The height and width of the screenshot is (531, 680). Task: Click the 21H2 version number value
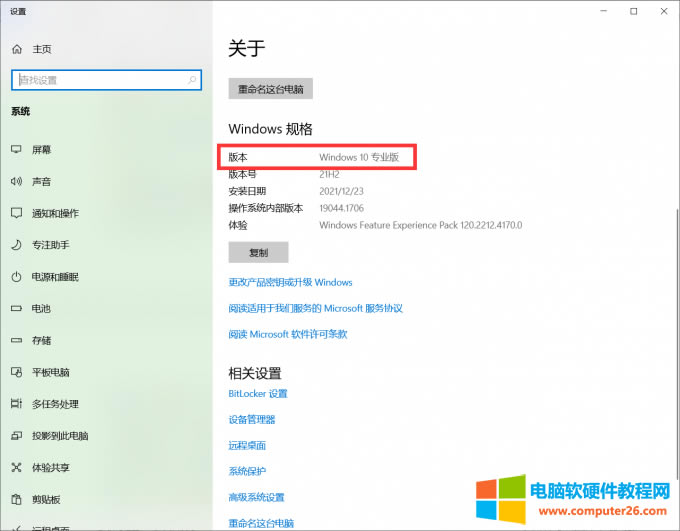[x=329, y=174]
